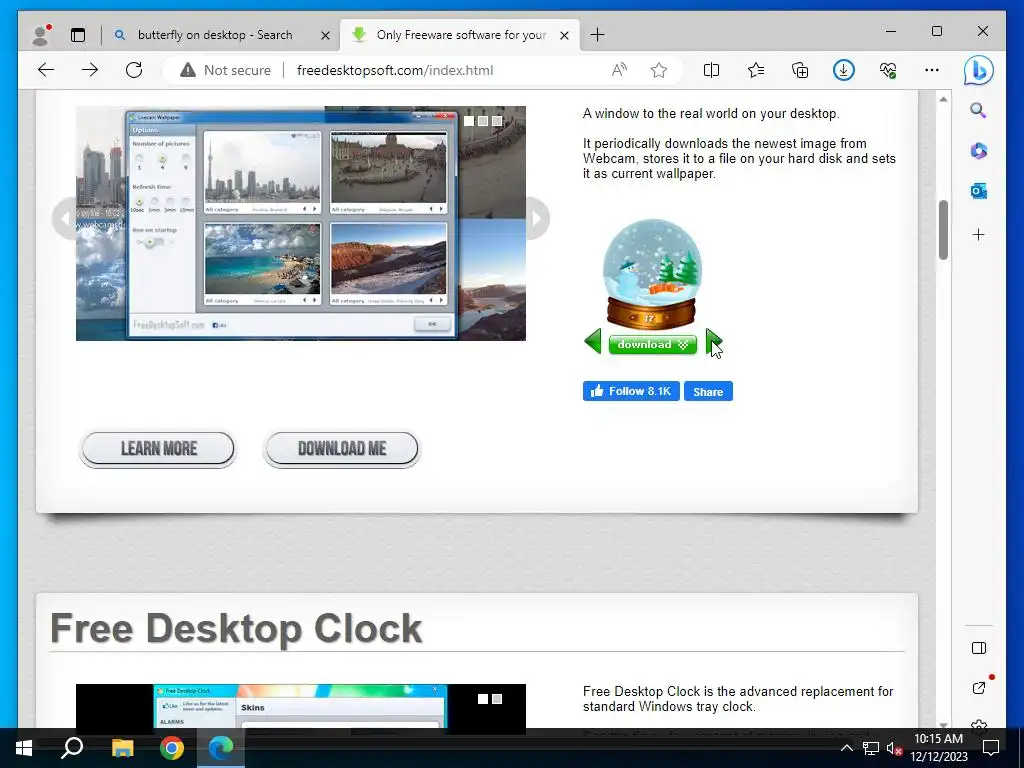Screen dimensions: 1024x768
Task: Click the snow globe image
Action: pyautogui.click(x=652, y=275)
